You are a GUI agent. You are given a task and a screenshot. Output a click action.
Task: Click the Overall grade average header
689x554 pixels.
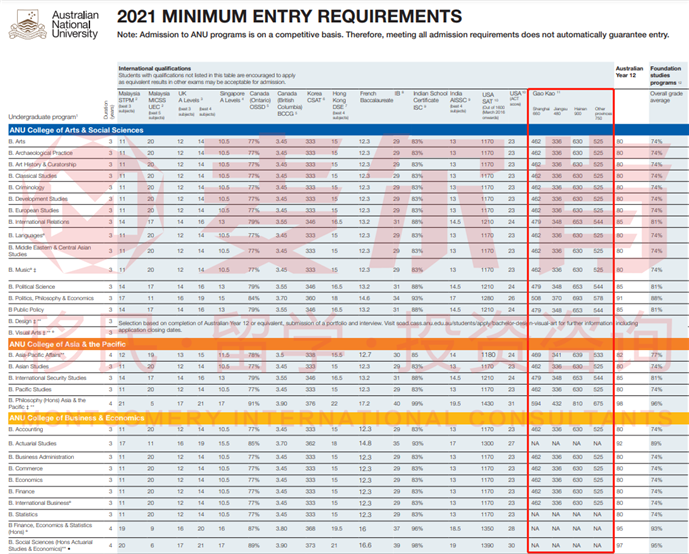[666, 97]
